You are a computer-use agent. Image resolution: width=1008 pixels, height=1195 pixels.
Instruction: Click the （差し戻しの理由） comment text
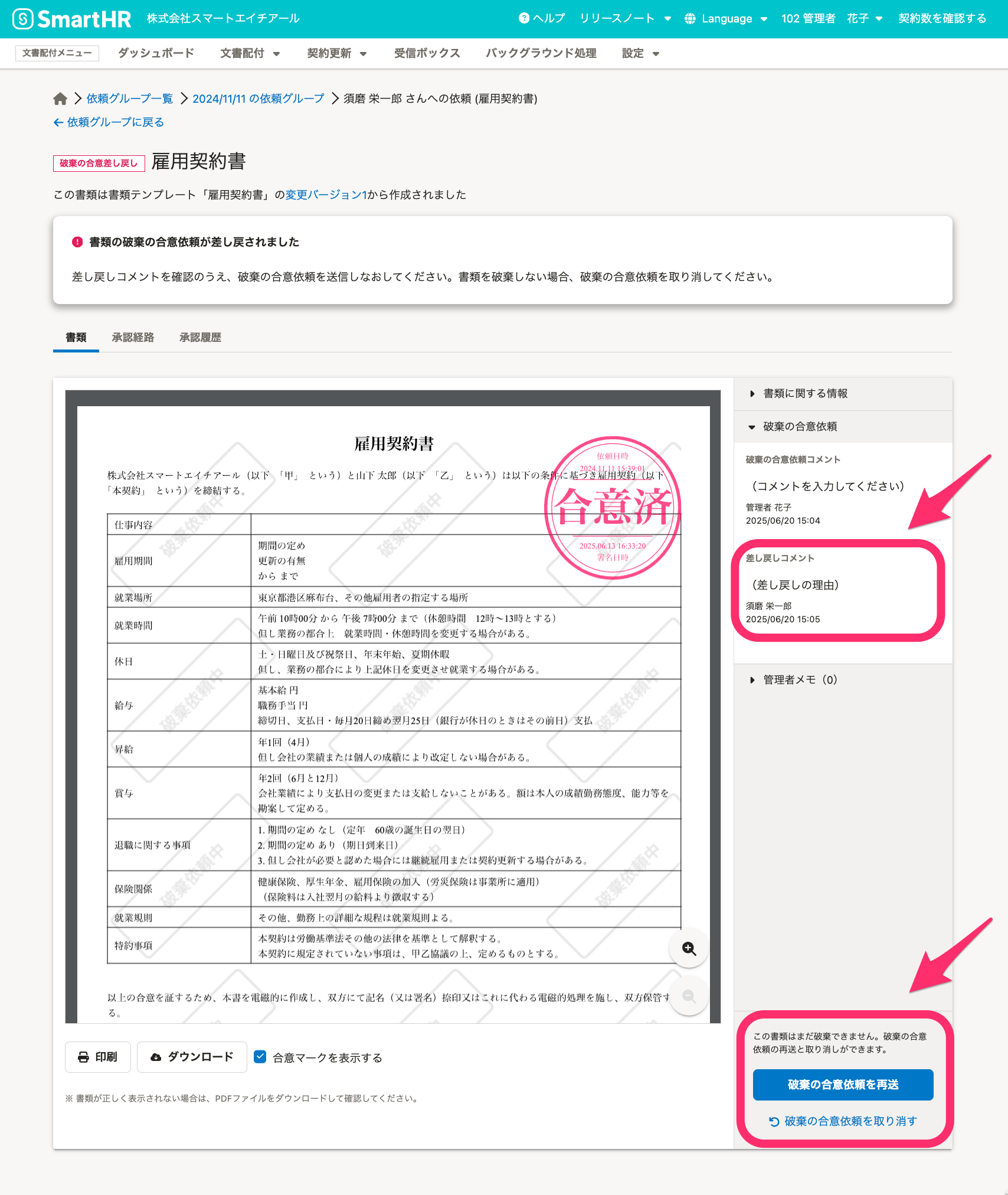click(x=795, y=585)
